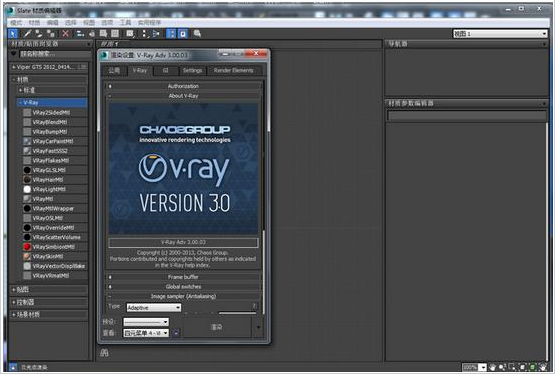Click the Zoom Region tool icon

pyautogui.click(x=512, y=367)
